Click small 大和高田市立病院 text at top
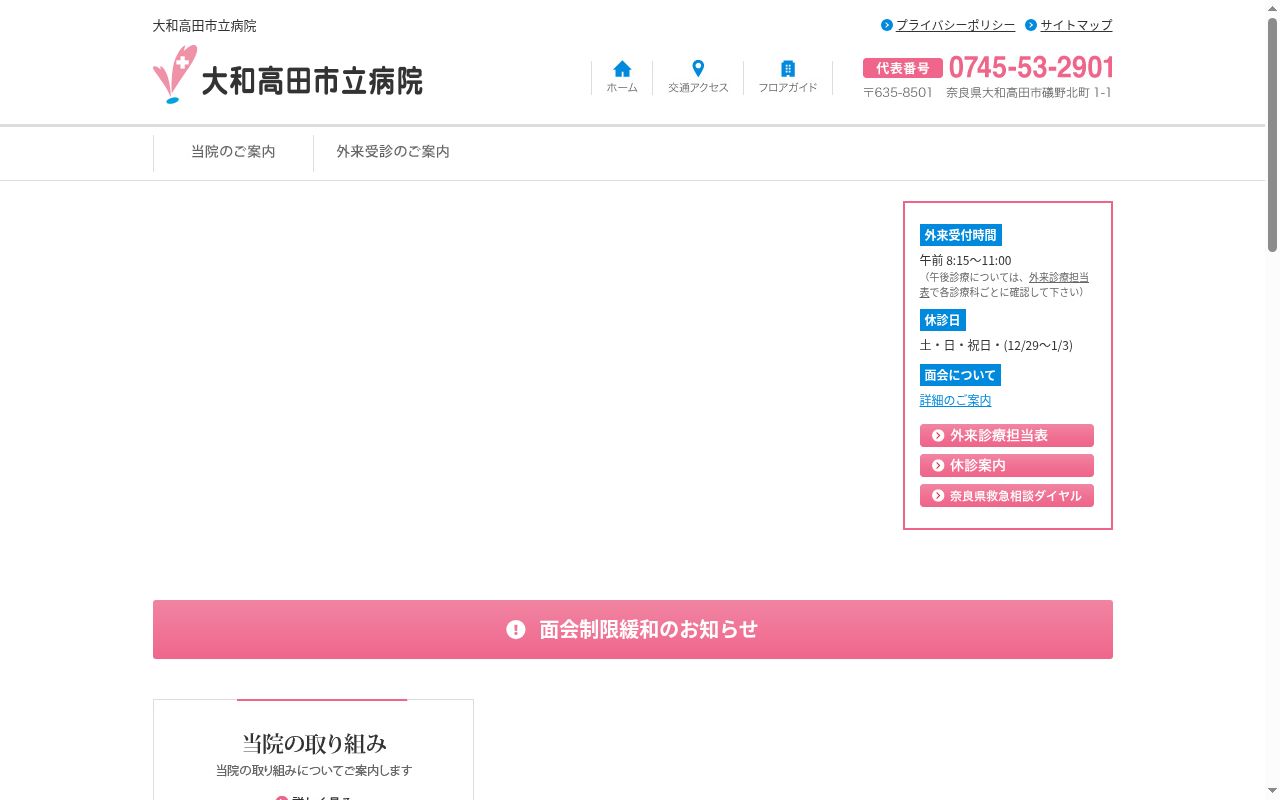The width and height of the screenshot is (1280, 800). coord(204,26)
